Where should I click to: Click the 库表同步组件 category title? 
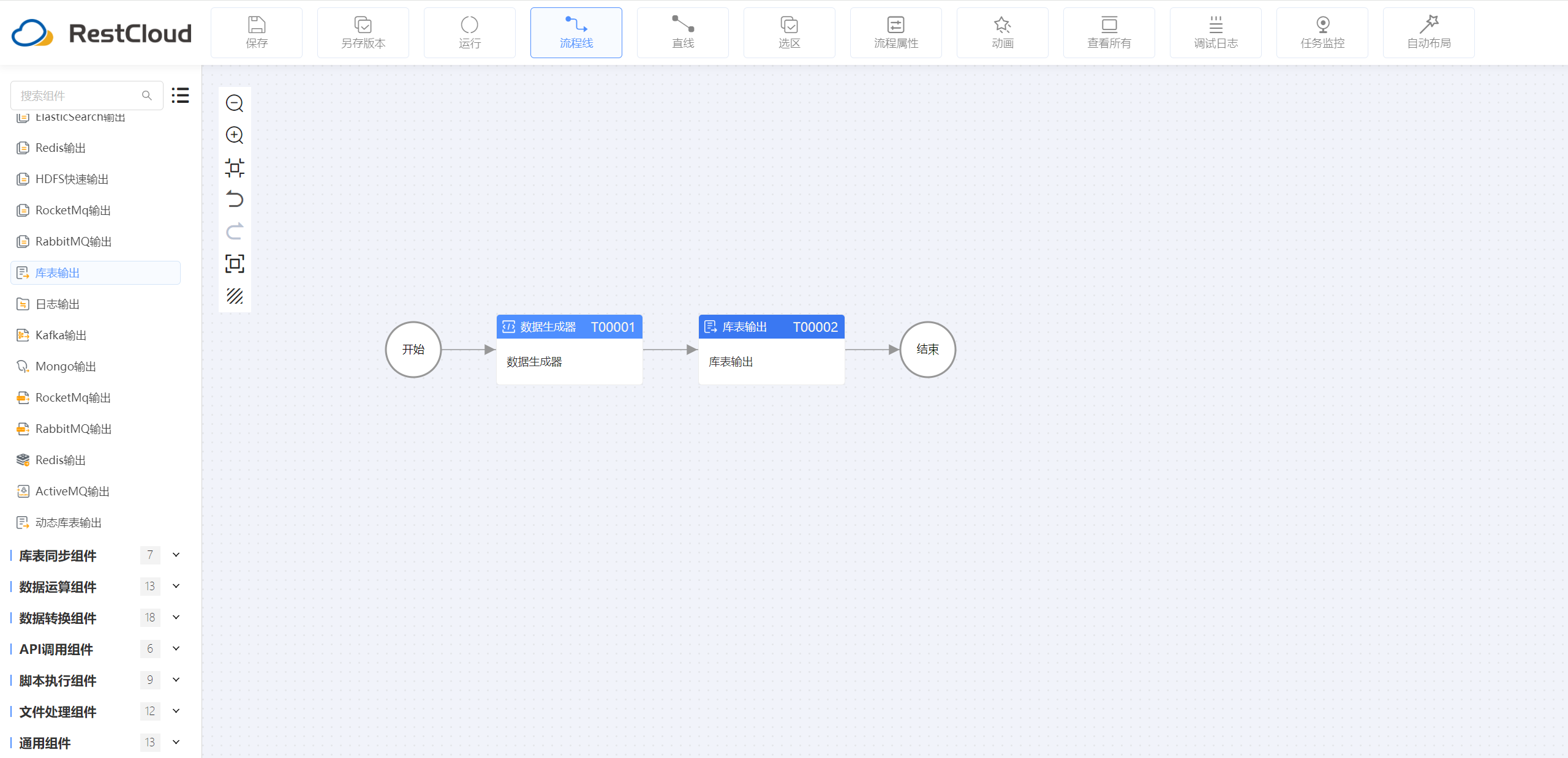tap(58, 555)
